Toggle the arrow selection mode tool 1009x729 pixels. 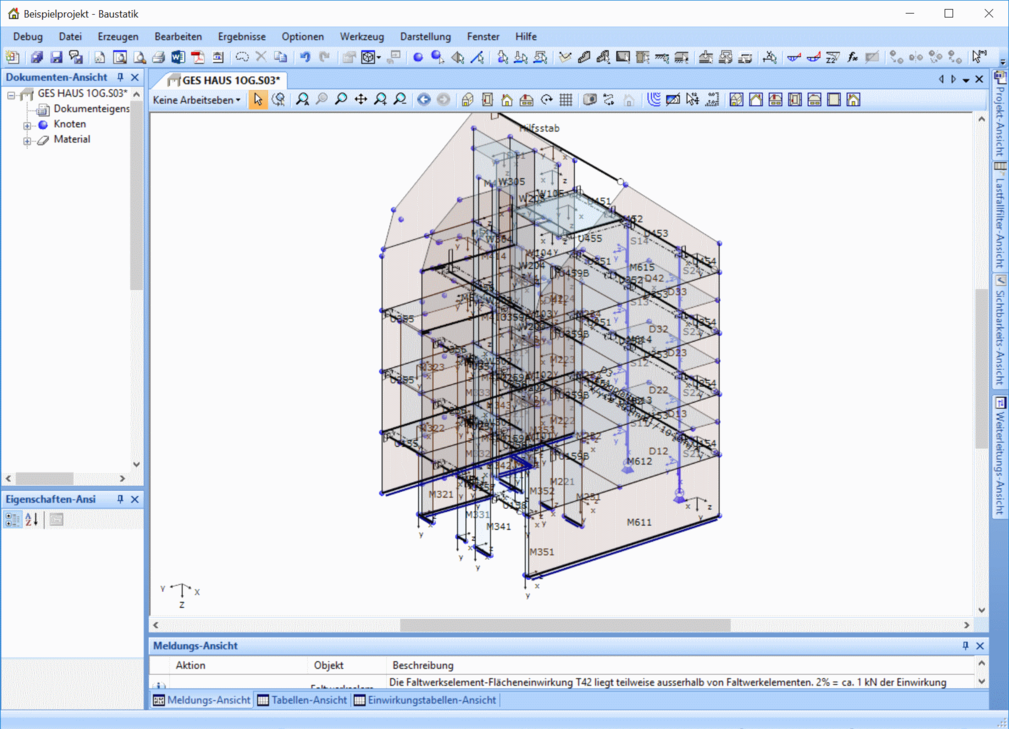(x=258, y=100)
